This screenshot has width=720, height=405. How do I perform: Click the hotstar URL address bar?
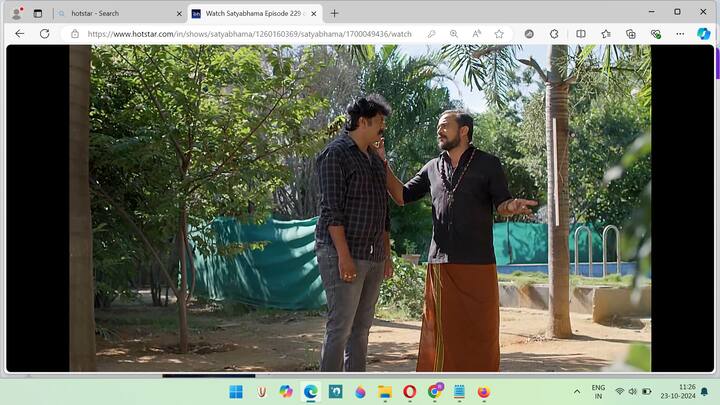tap(250, 33)
